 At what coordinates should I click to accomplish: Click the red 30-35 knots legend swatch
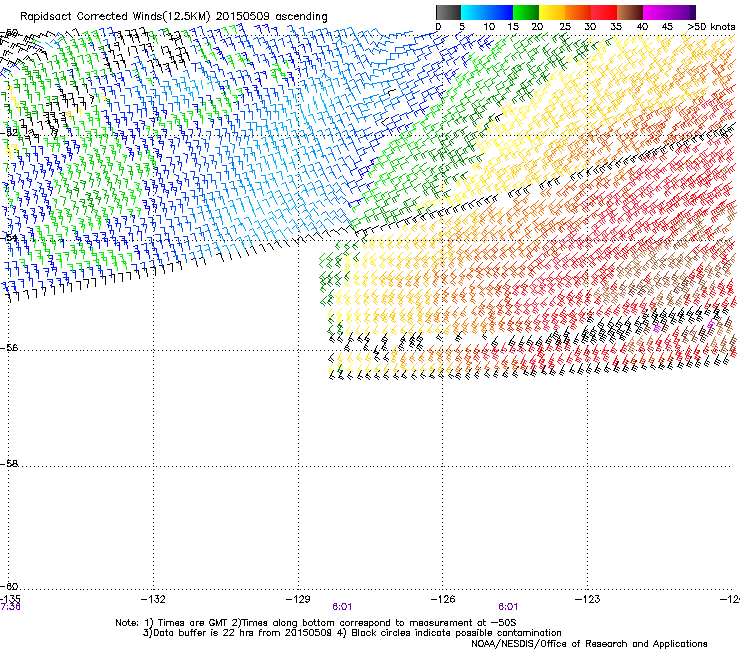pos(604,12)
